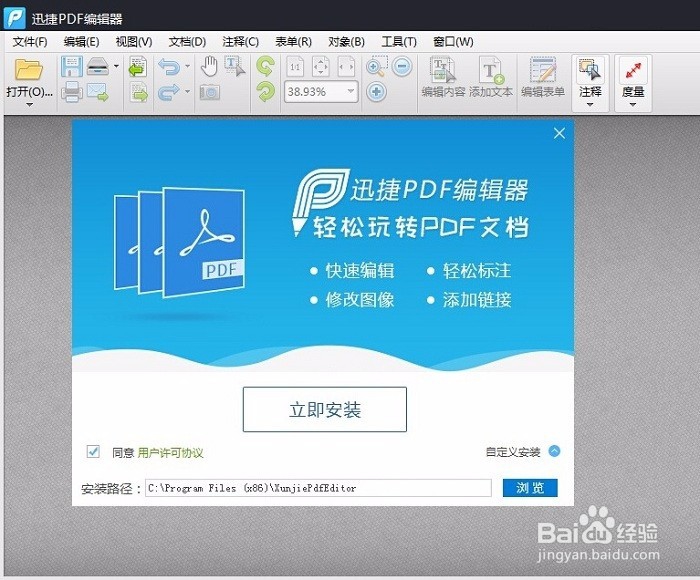Open the 窗口(W) menu

click(x=453, y=42)
